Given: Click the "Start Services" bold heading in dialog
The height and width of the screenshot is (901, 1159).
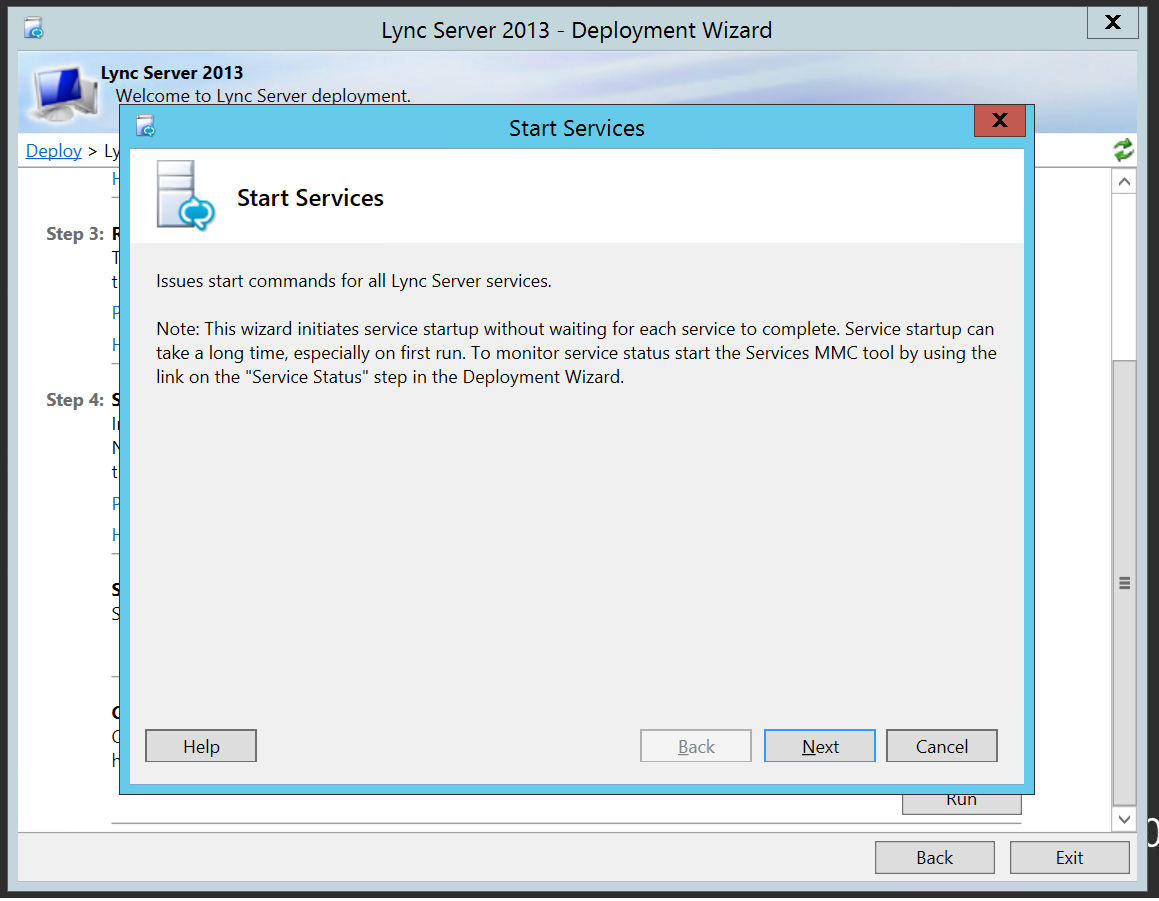Looking at the screenshot, I should pos(310,198).
